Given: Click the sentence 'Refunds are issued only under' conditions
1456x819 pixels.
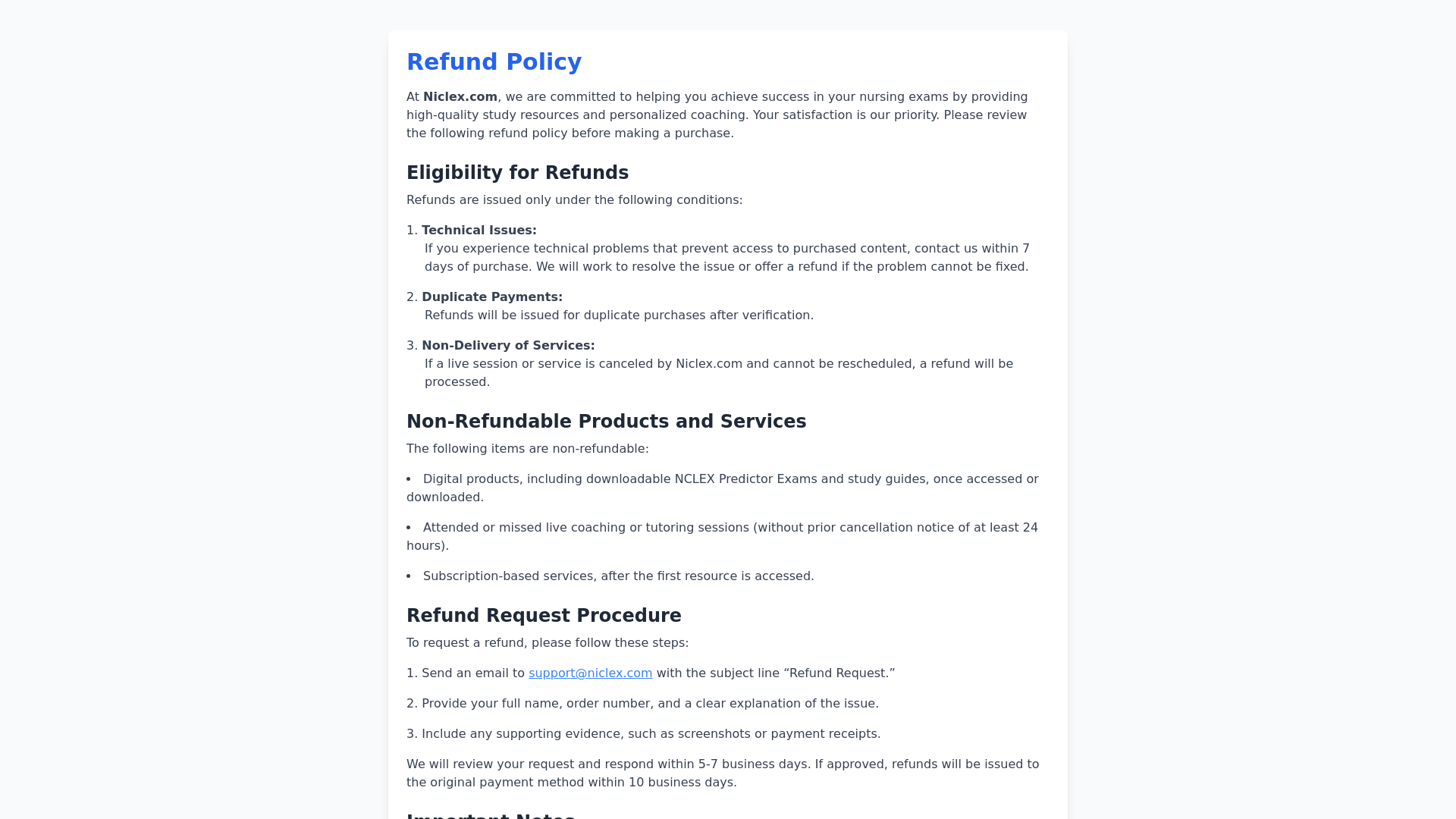Looking at the screenshot, I should coord(574,200).
